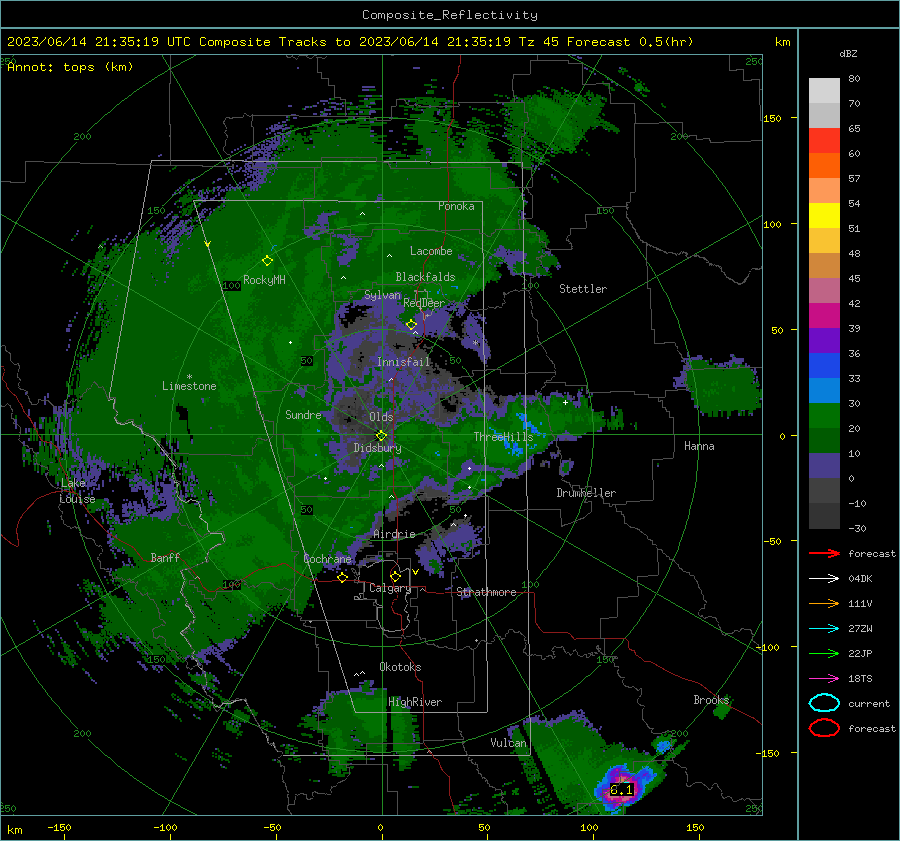Click the 'Forecast 0.5(hr)' header text
This screenshot has height=841, width=900.
coord(630,42)
